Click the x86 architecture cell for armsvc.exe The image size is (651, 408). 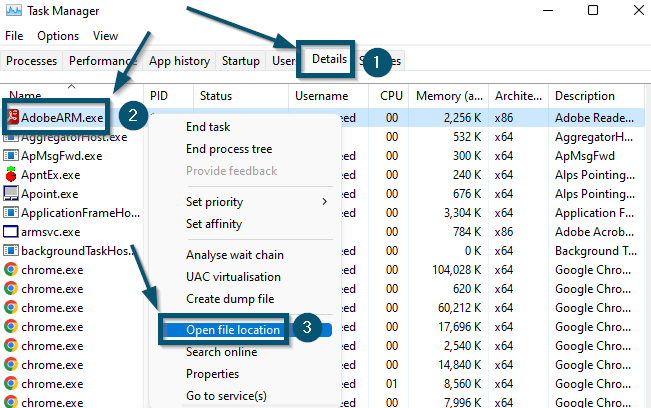(x=504, y=232)
